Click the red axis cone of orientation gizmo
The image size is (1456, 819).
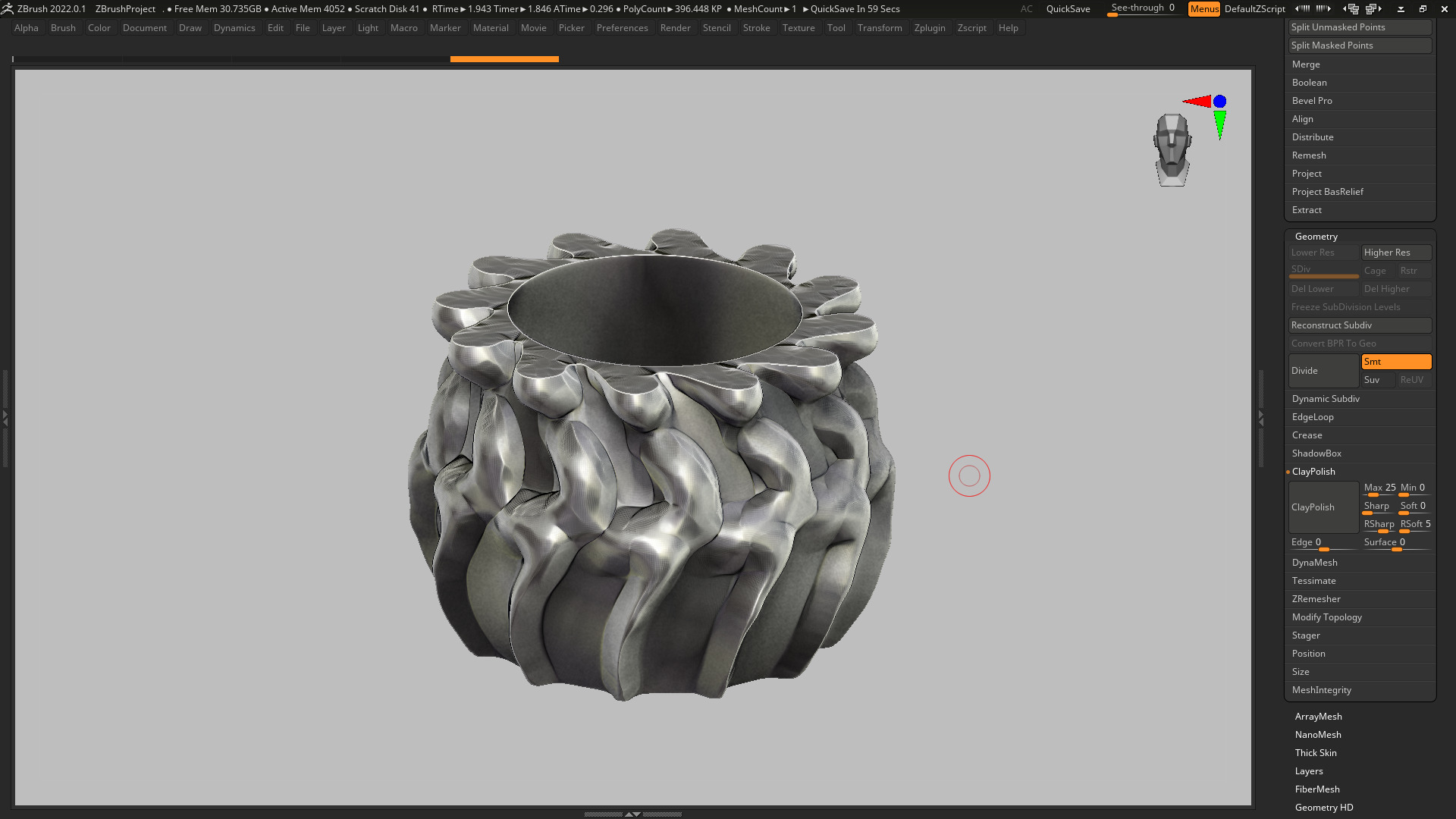[x=1197, y=101]
